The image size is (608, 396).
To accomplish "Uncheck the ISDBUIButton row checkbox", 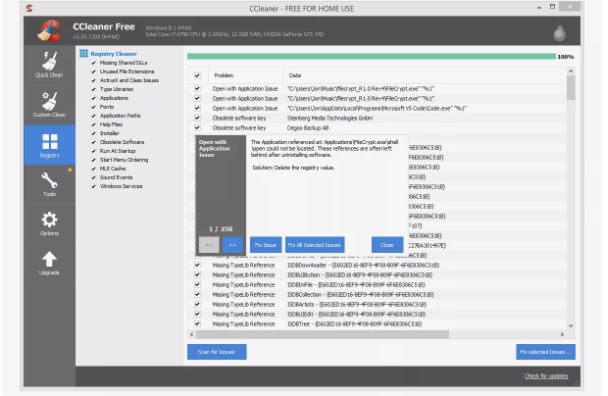I will 197,275.
